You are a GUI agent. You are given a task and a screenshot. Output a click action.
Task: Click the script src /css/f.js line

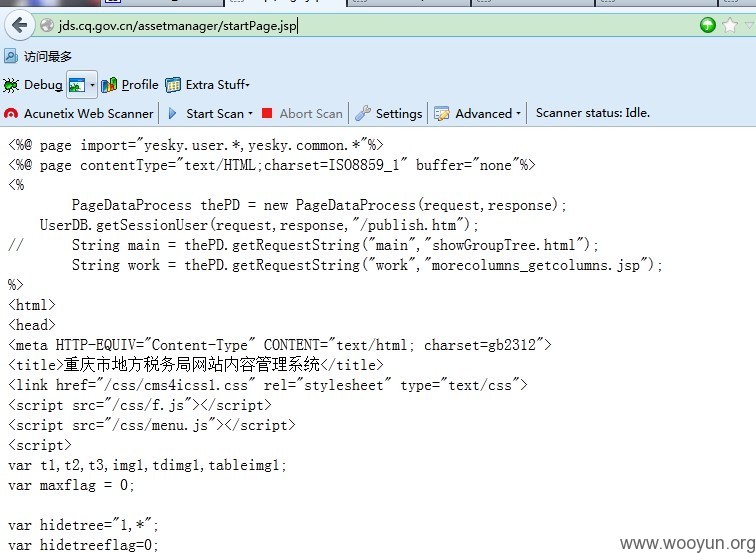pyautogui.click(x=140, y=405)
